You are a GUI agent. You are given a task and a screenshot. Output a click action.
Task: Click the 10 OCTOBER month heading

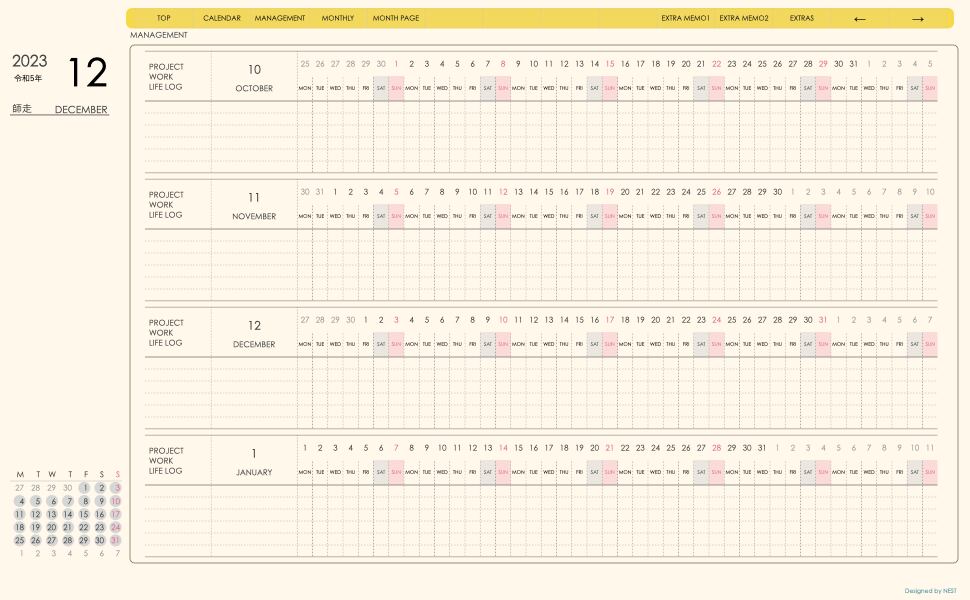pos(254,78)
